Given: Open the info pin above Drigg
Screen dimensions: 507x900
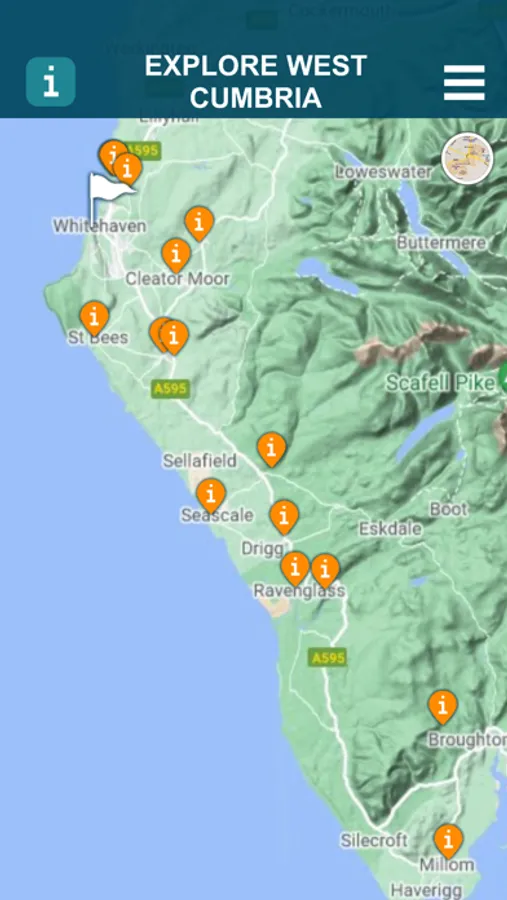Looking at the screenshot, I should click(x=284, y=517).
